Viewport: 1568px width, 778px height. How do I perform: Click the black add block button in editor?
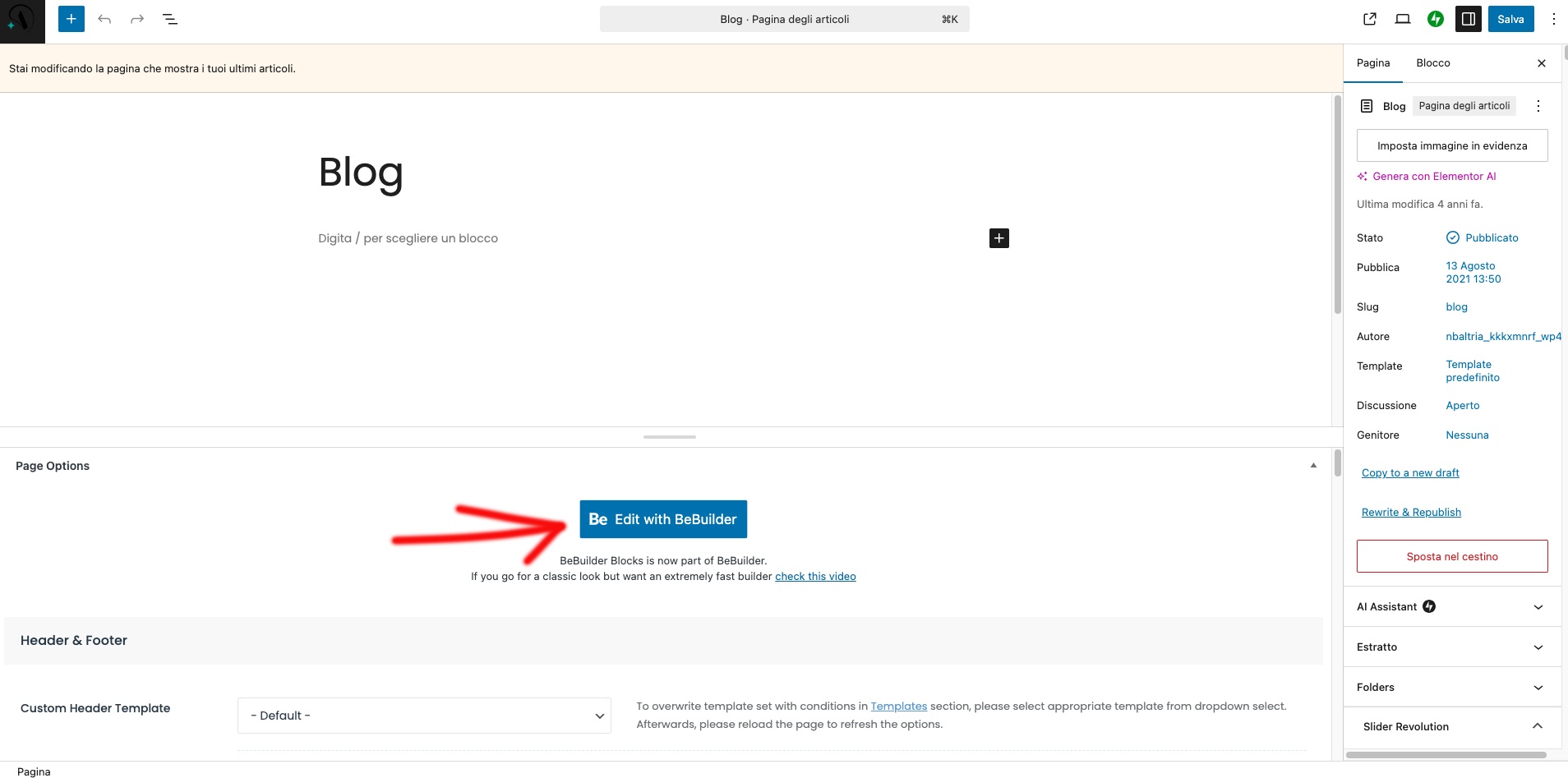pyautogui.click(x=998, y=238)
